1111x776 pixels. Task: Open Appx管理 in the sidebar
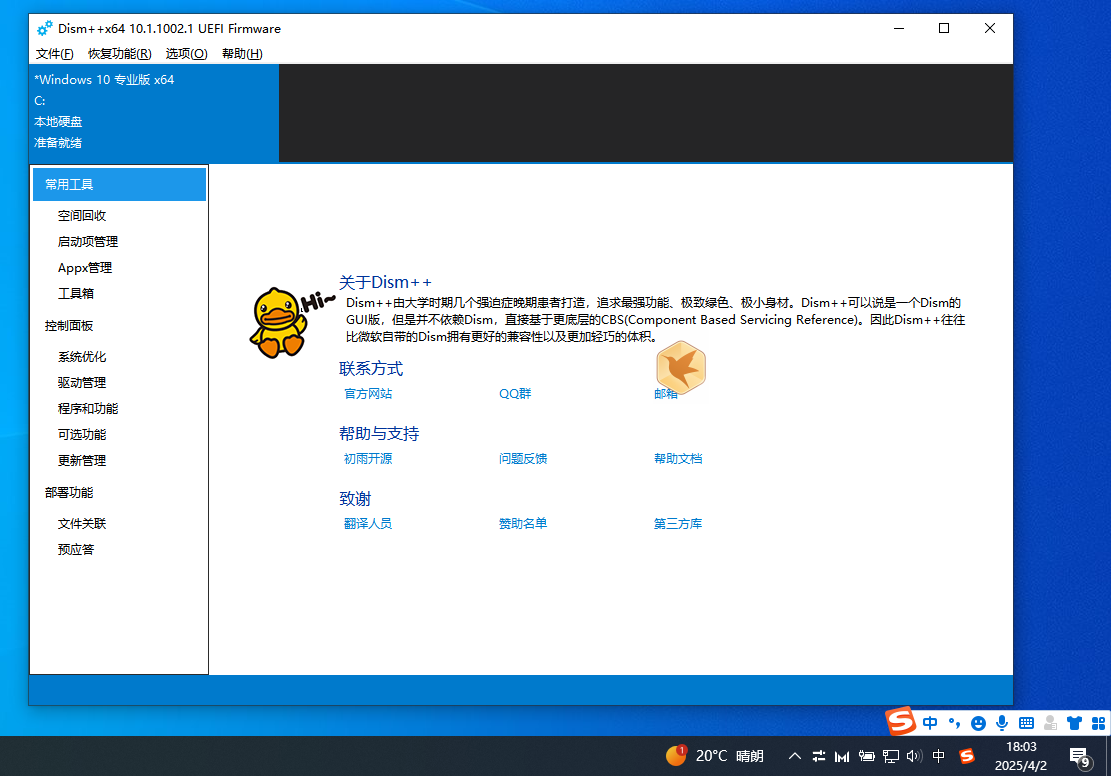pos(85,268)
